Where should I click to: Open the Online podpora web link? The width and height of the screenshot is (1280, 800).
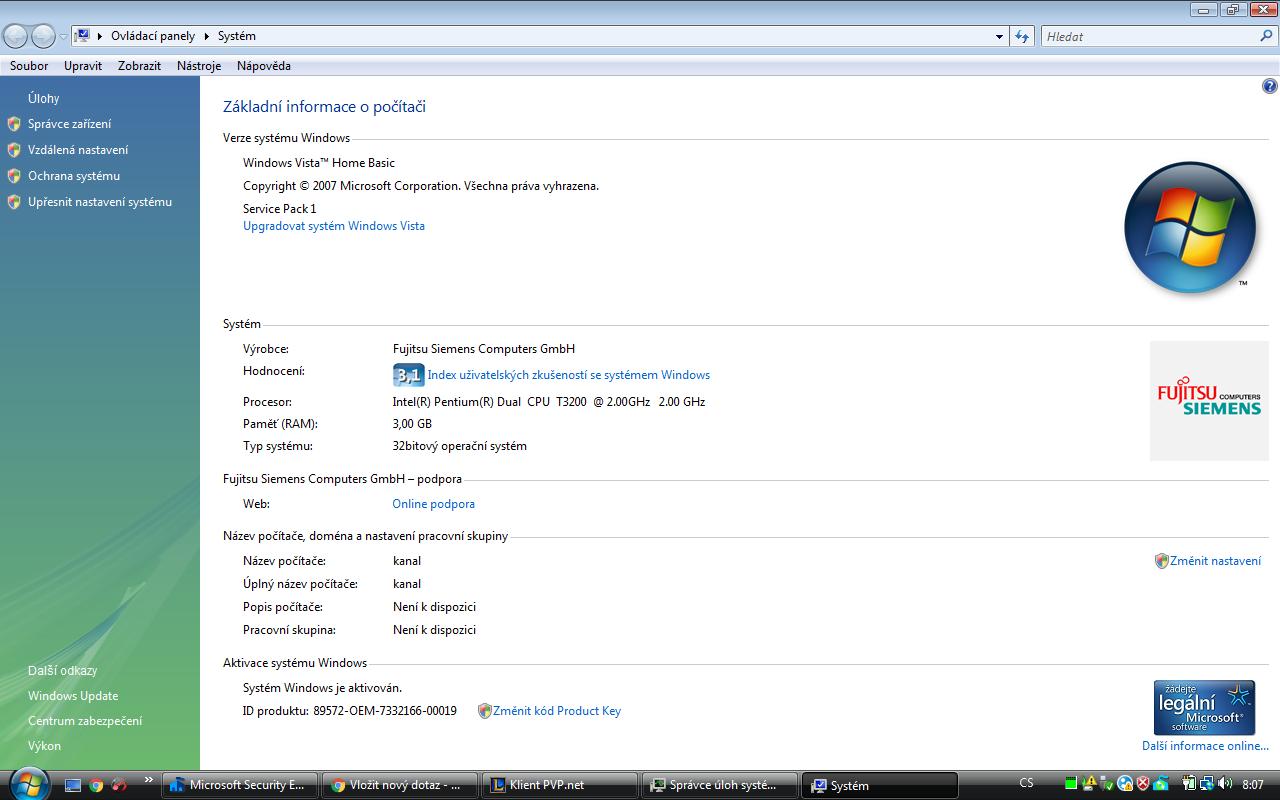(x=434, y=504)
